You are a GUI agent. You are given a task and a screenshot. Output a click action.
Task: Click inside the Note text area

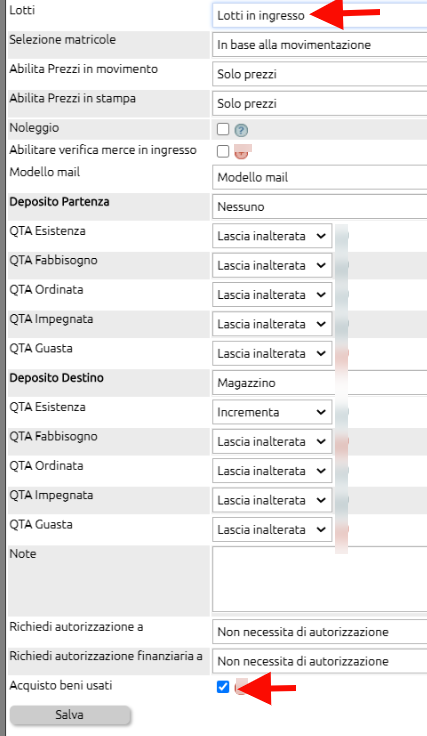320,579
